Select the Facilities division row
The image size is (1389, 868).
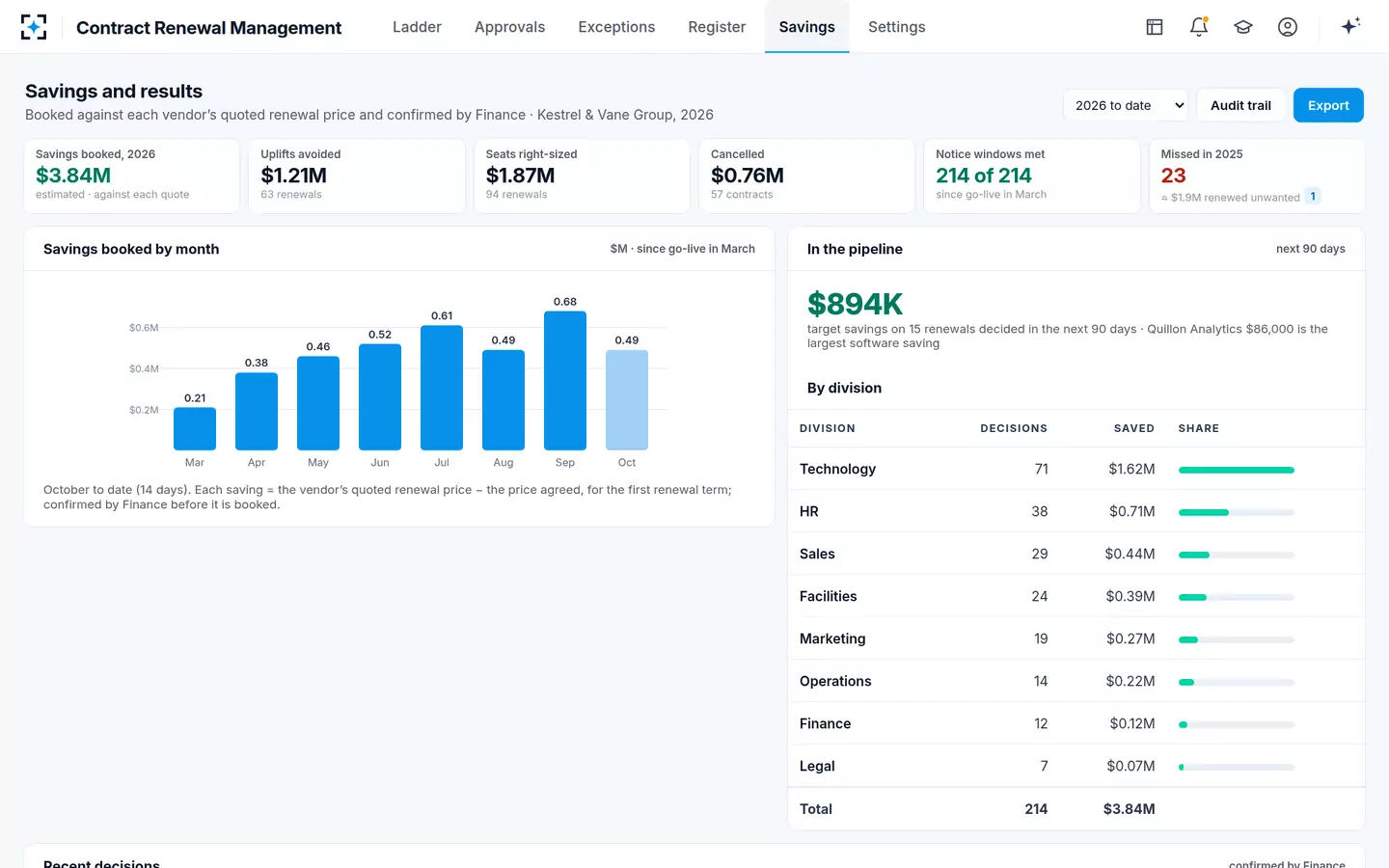click(x=1076, y=596)
